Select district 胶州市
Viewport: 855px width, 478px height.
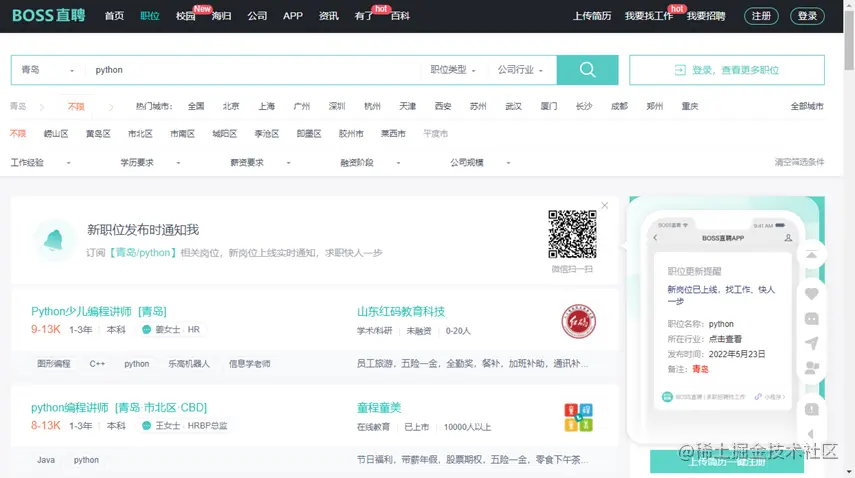pos(351,134)
